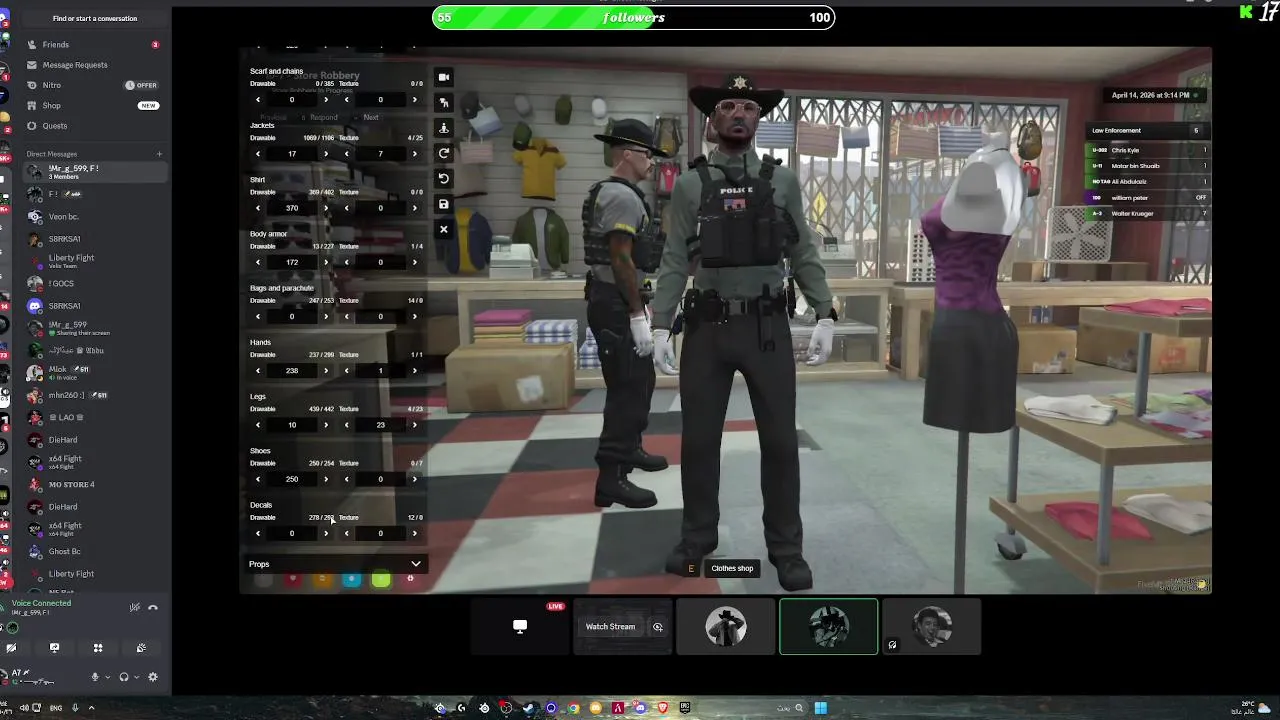Open Quests in Discord
This screenshot has height=720, width=1280.
(93, 126)
